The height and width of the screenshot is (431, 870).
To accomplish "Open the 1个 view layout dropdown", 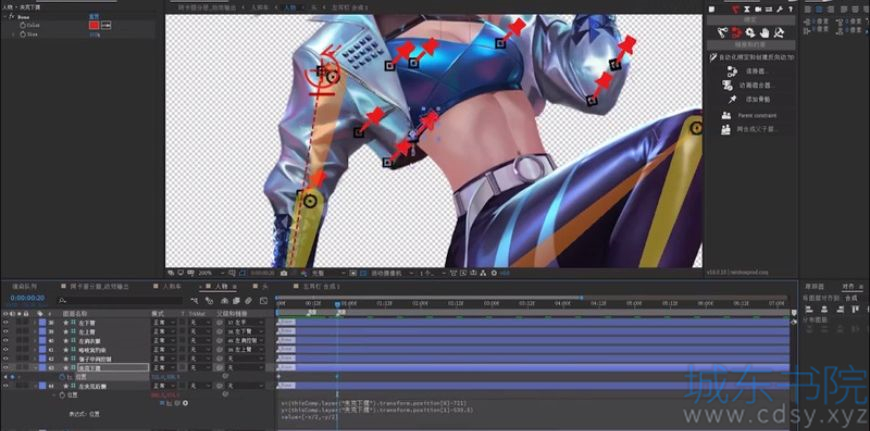I will pyautogui.click(x=433, y=273).
